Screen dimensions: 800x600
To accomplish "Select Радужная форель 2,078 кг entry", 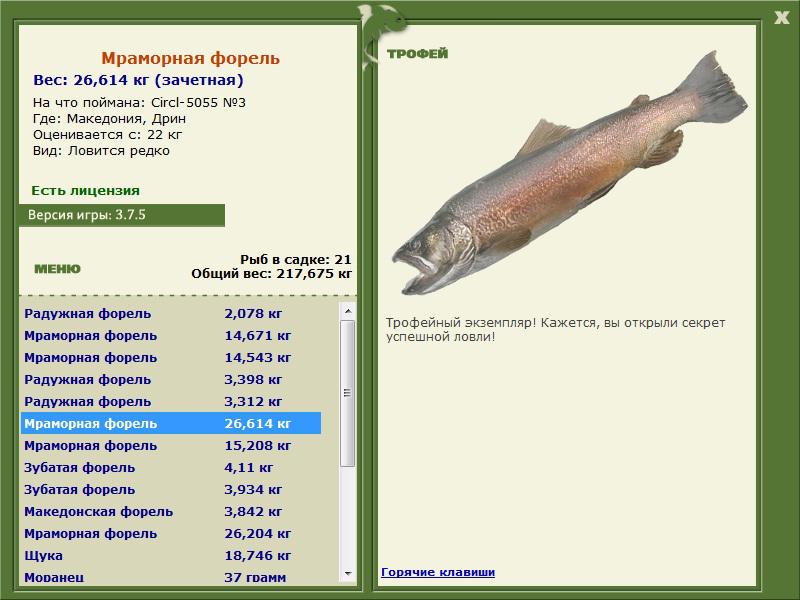I will tap(170, 314).
